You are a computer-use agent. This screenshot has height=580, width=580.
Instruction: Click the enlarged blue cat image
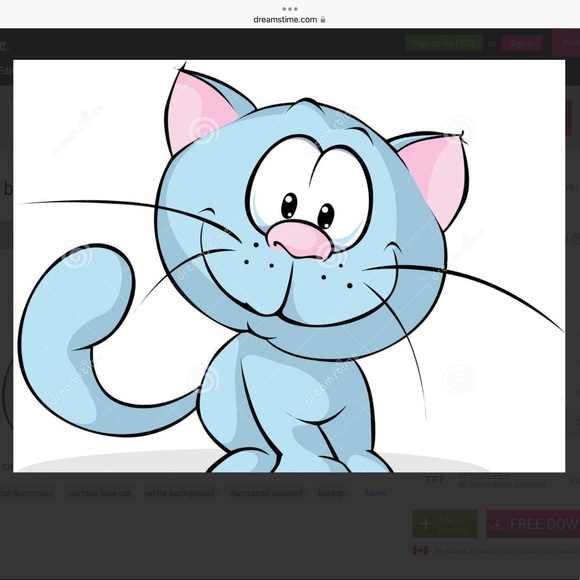tap(289, 266)
